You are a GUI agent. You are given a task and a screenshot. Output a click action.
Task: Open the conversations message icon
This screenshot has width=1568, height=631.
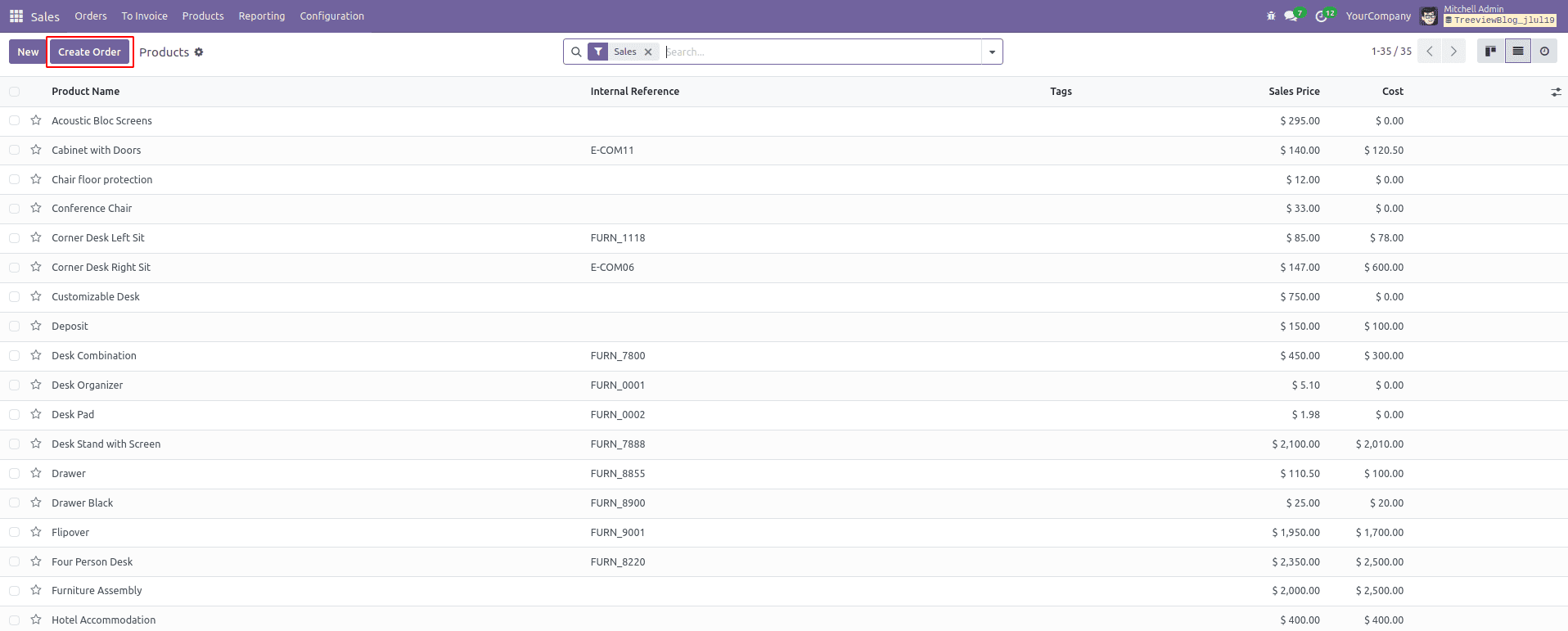coord(1291,16)
